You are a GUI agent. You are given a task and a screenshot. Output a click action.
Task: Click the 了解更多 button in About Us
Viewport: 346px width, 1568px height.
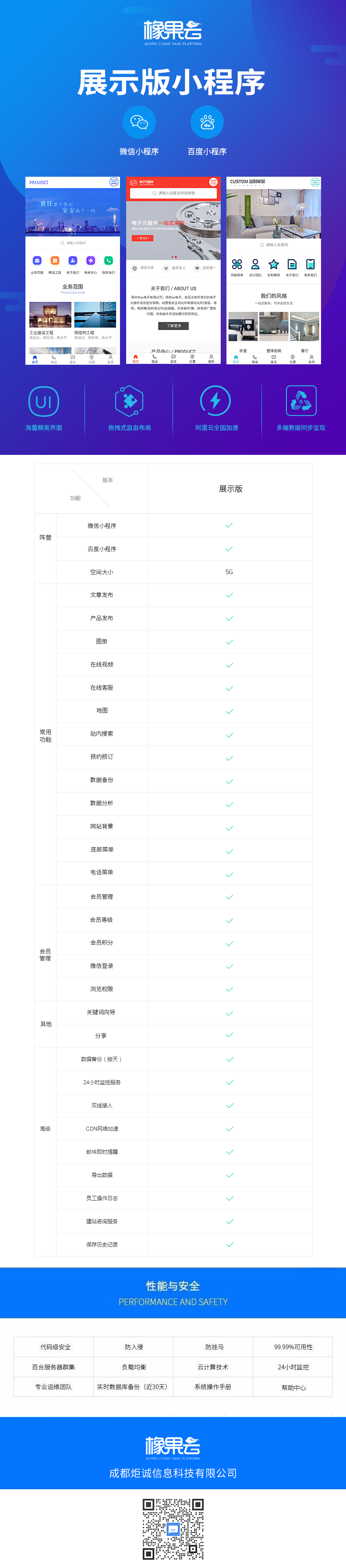pyautogui.click(x=173, y=326)
